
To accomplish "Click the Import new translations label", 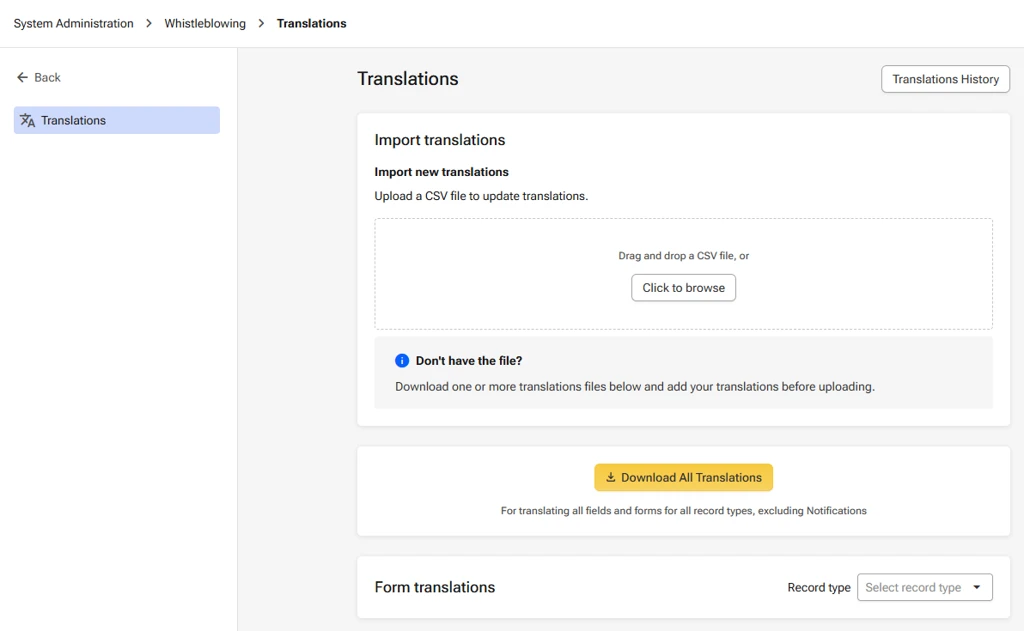I will coord(441,172).
